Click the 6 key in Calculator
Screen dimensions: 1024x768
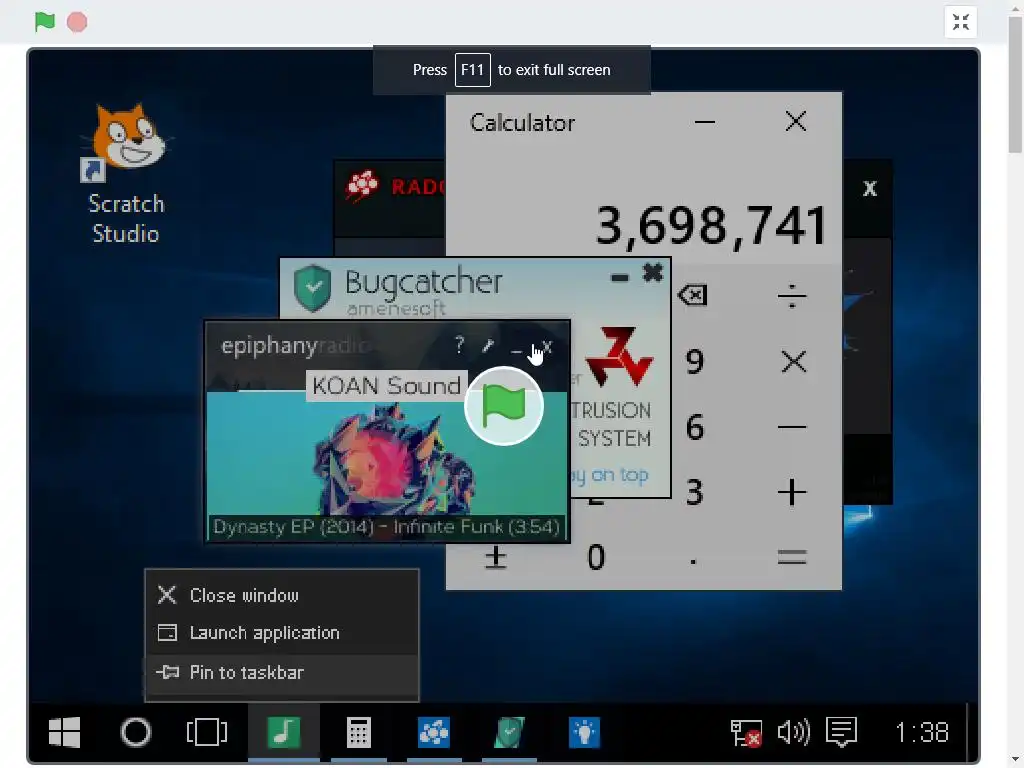click(x=695, y=427)
